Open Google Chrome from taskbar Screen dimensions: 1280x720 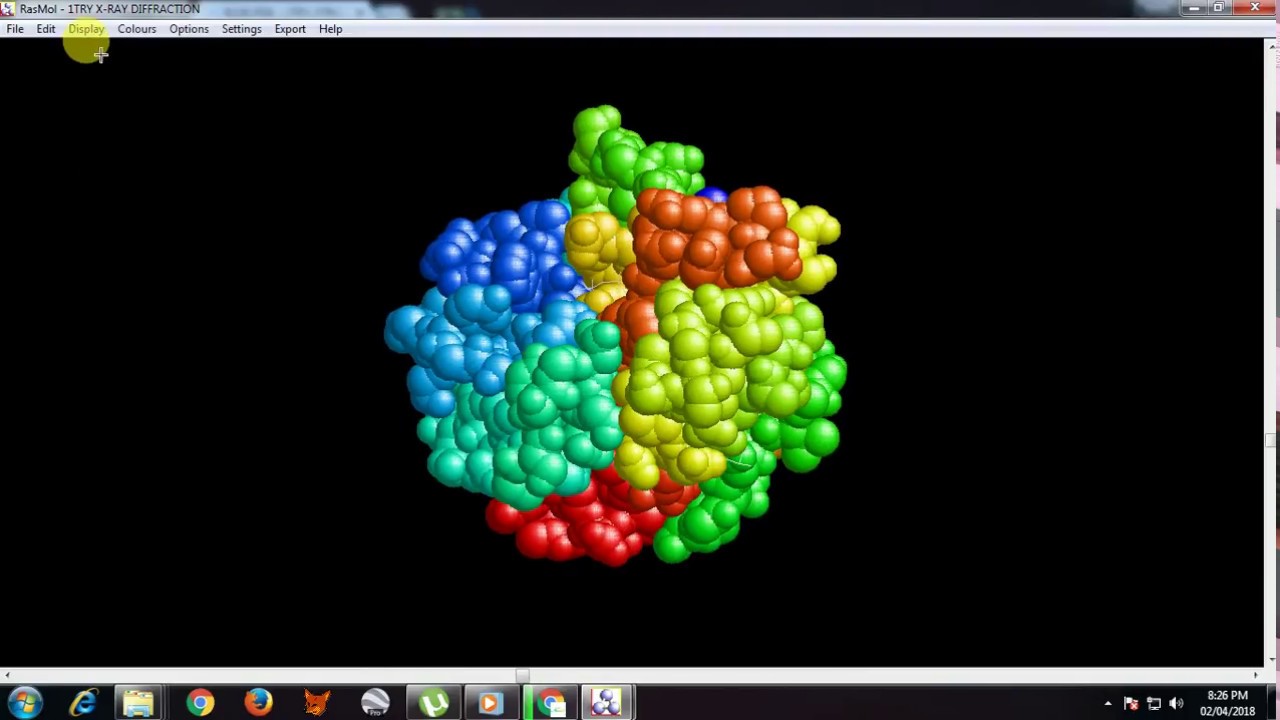tap(200, 702)
